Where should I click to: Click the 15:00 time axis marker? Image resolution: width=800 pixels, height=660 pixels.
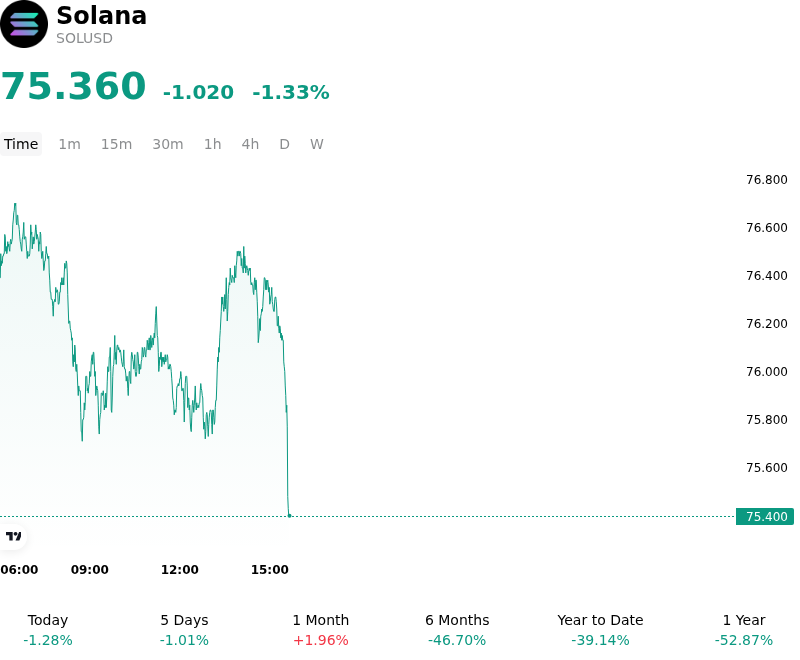(x=270, y=570)
